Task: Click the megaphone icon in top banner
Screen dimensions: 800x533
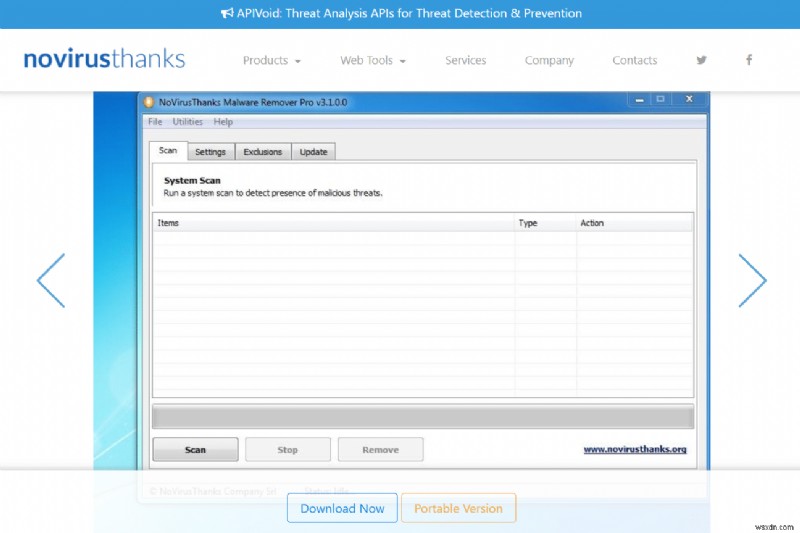Action: 227,13
